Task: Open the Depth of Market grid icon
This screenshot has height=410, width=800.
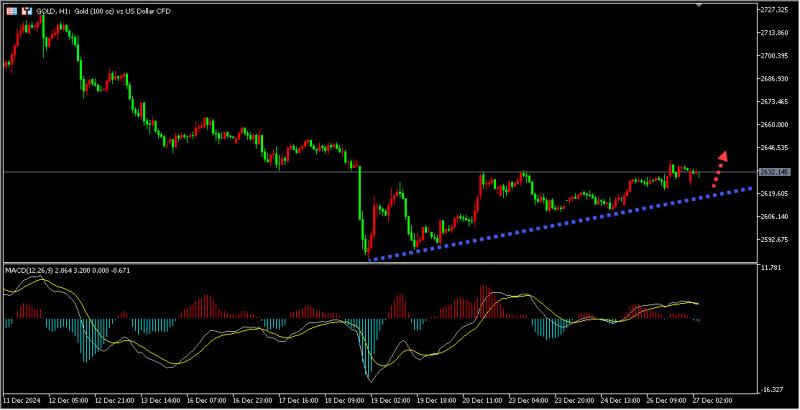Action: 10,11
